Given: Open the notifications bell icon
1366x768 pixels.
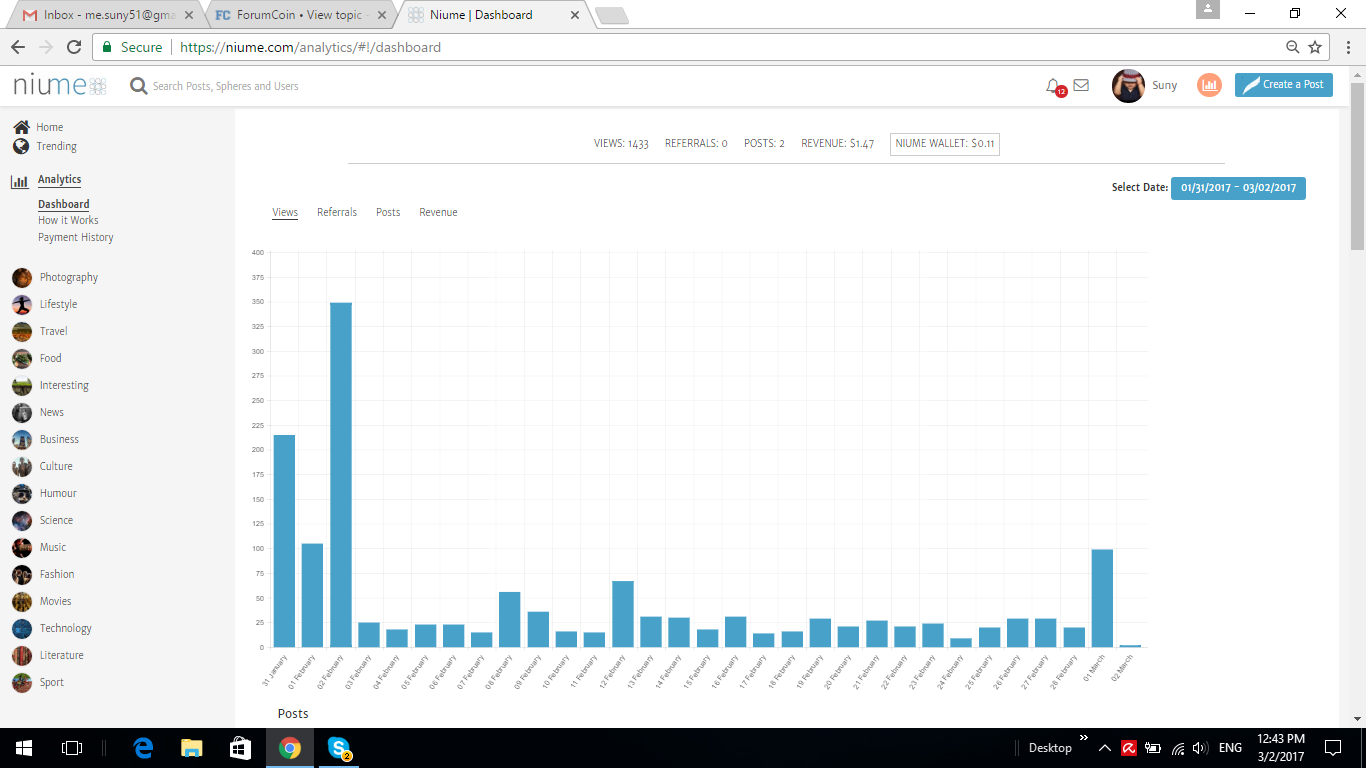Looking at the screenshot, I should coord(1053,86).
